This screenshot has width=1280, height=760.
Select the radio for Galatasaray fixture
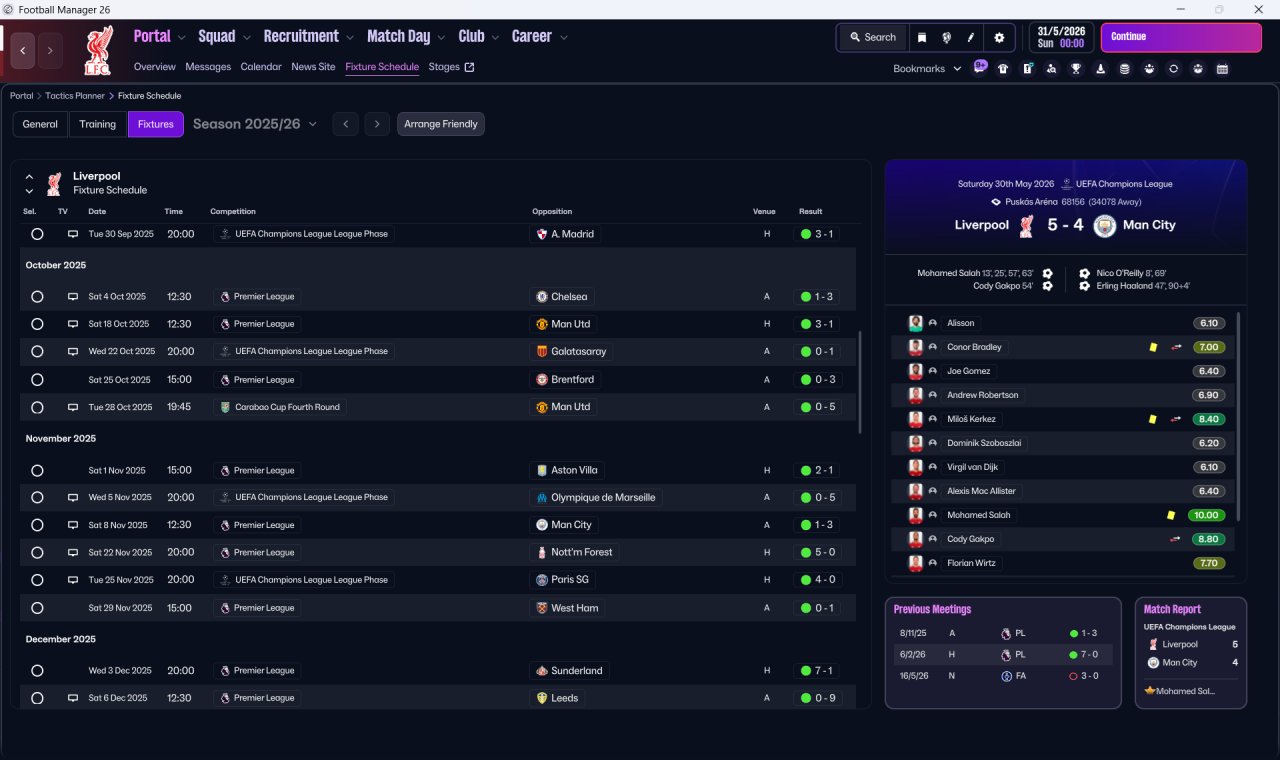pos(37,352)
